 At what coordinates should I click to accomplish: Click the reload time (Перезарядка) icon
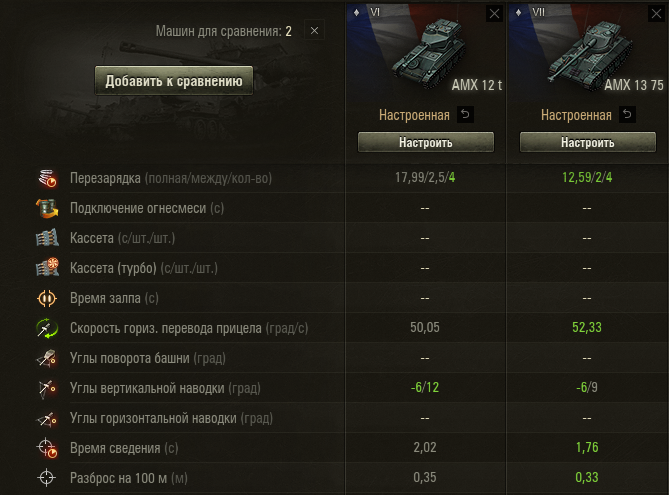click(x=47, y=178)
